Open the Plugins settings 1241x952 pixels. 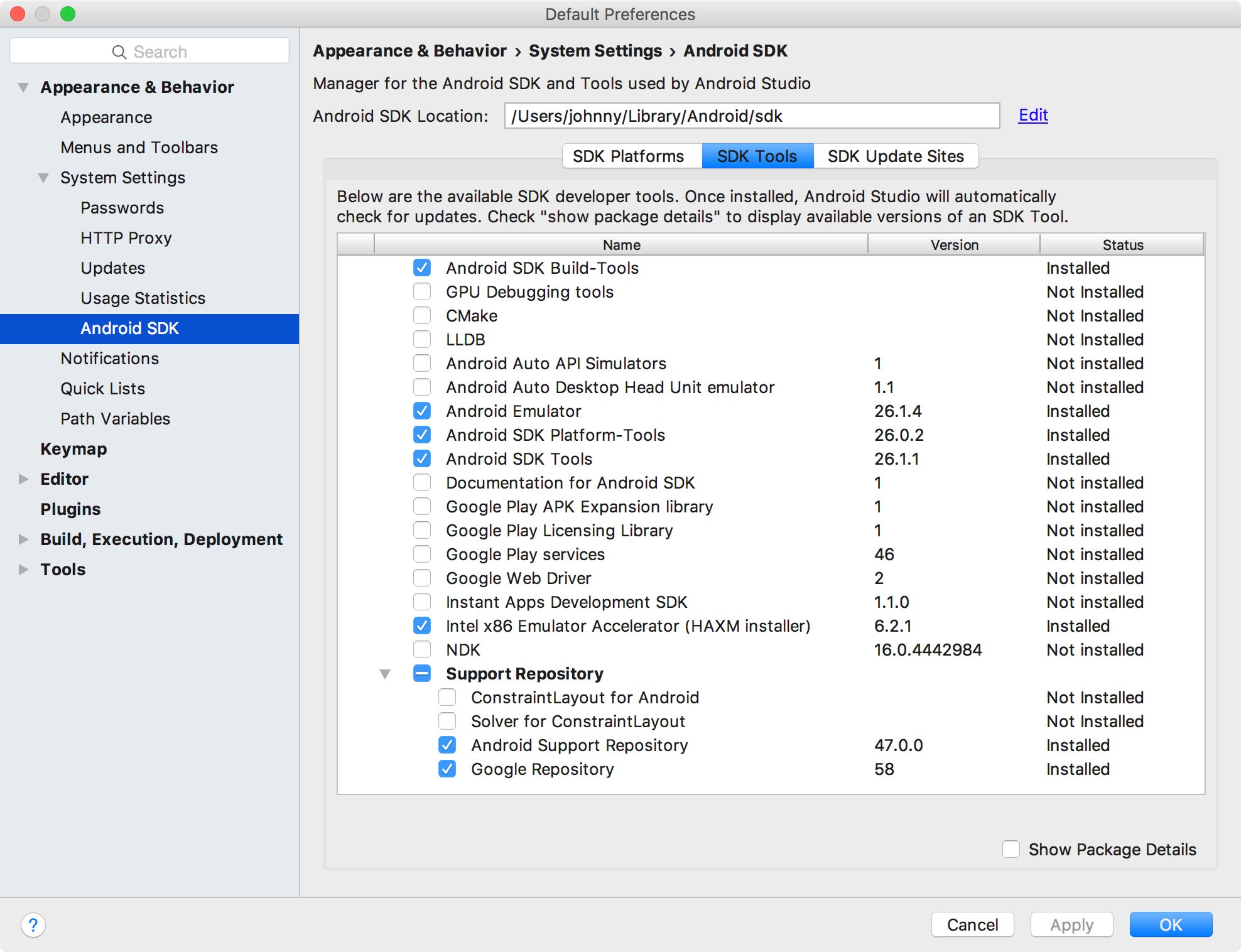[x=70, y=509]
